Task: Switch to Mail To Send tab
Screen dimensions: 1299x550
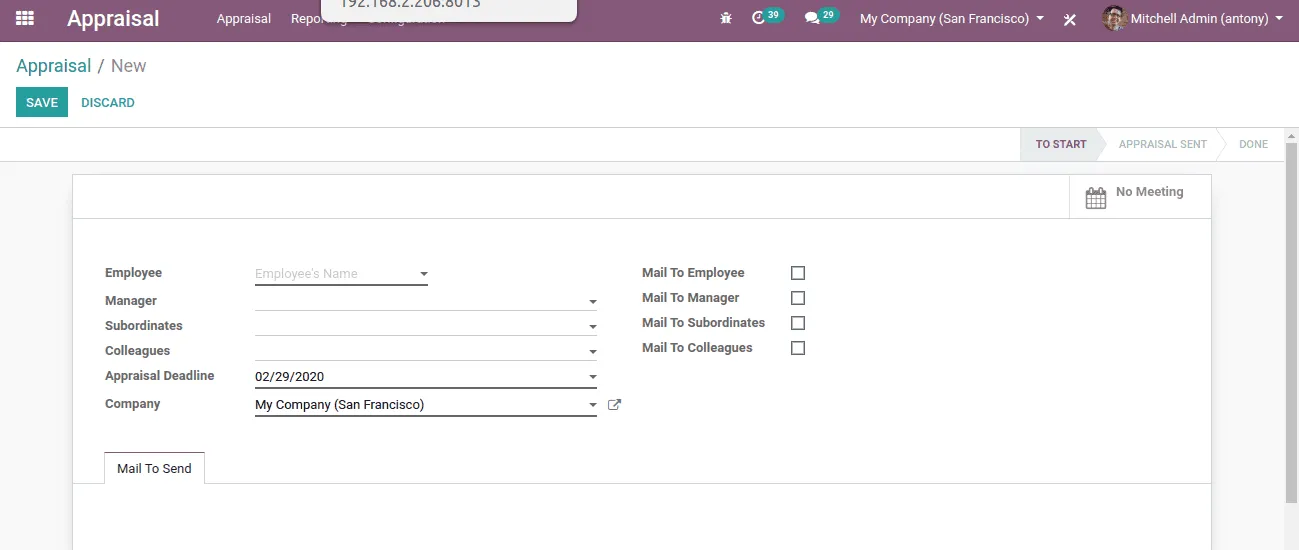Action: [x=154, y=468]
